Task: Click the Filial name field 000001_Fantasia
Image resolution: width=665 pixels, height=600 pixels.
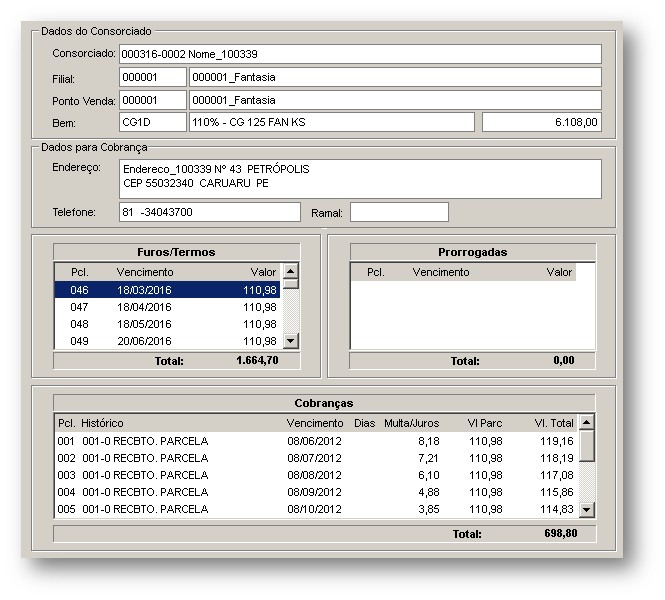Action: tap(395, 77)
